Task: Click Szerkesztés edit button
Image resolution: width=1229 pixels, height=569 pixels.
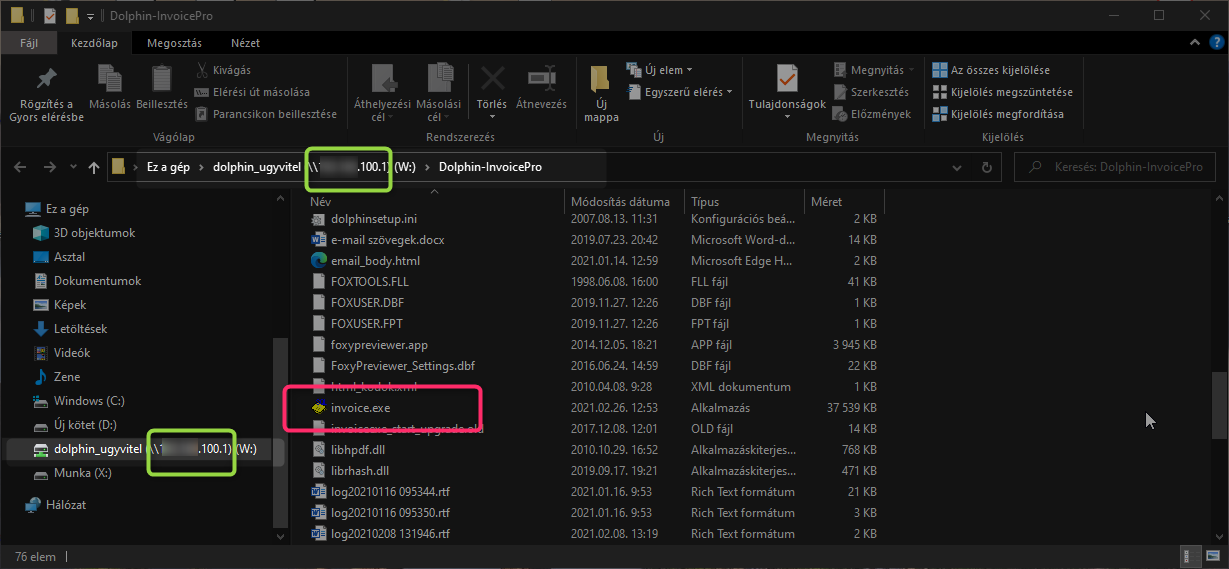Action: tap(870, 92)
